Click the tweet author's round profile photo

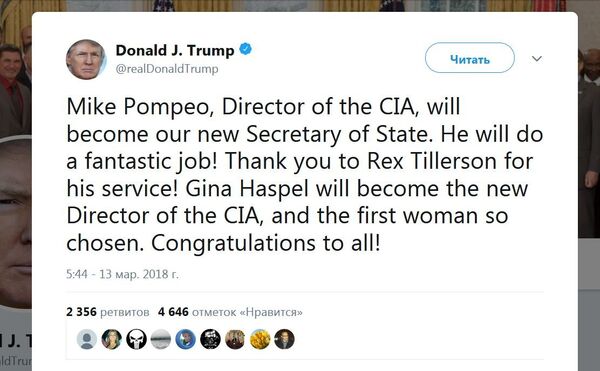[x=86, y=60]
